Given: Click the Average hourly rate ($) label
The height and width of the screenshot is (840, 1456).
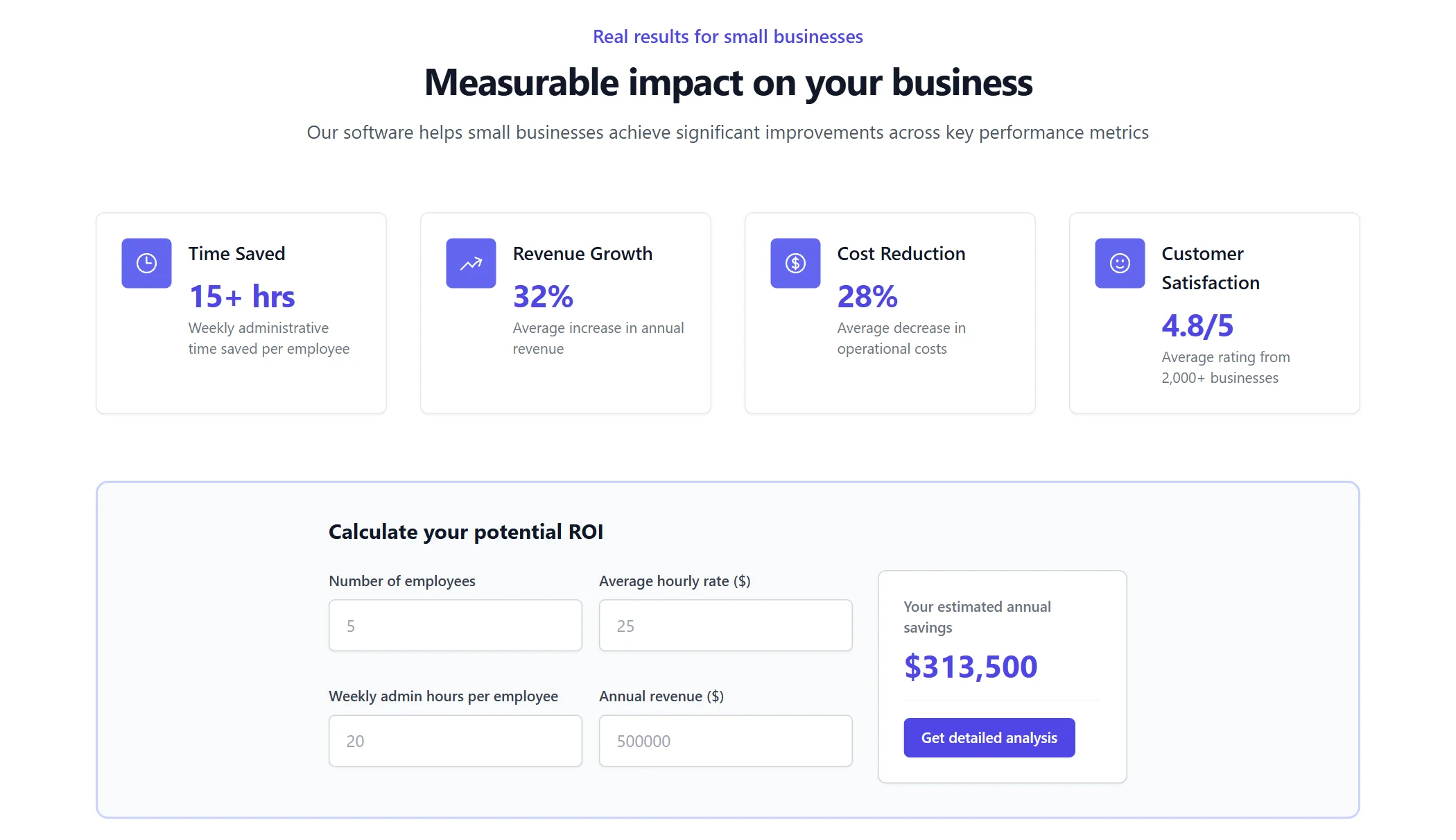Looking at the screenshot, I should pos(675,581).
